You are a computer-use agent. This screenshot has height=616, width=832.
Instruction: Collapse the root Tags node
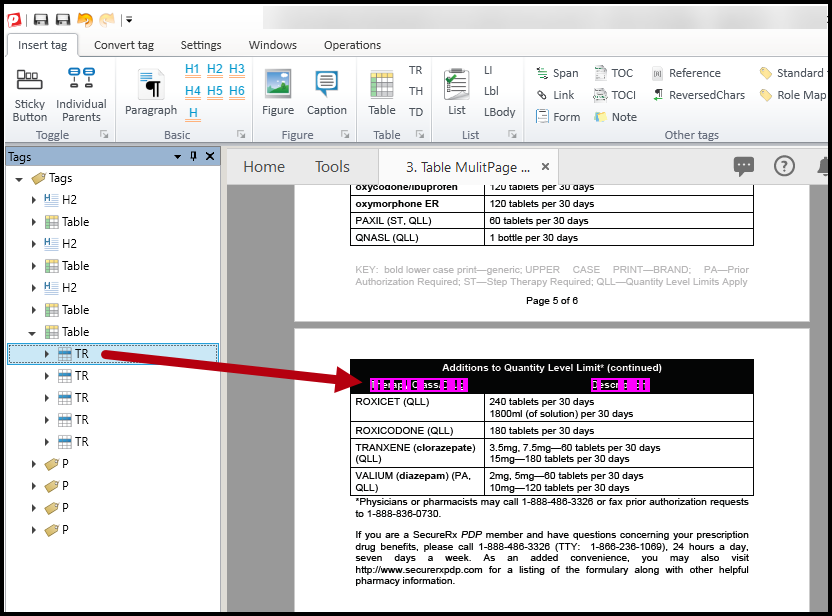tap(19, 179)
